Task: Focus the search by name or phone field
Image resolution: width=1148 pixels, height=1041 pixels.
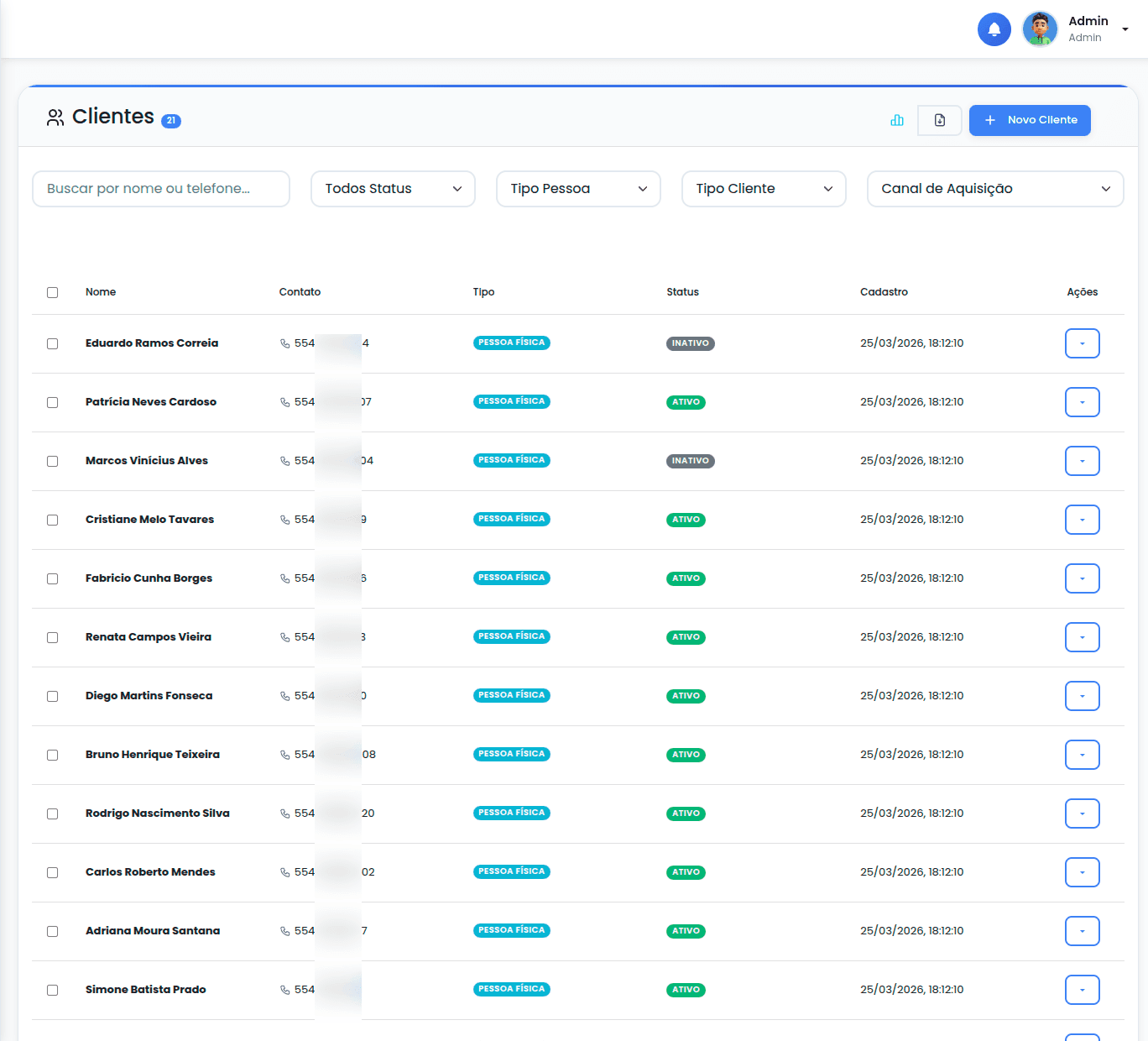Action: point(161,189)
